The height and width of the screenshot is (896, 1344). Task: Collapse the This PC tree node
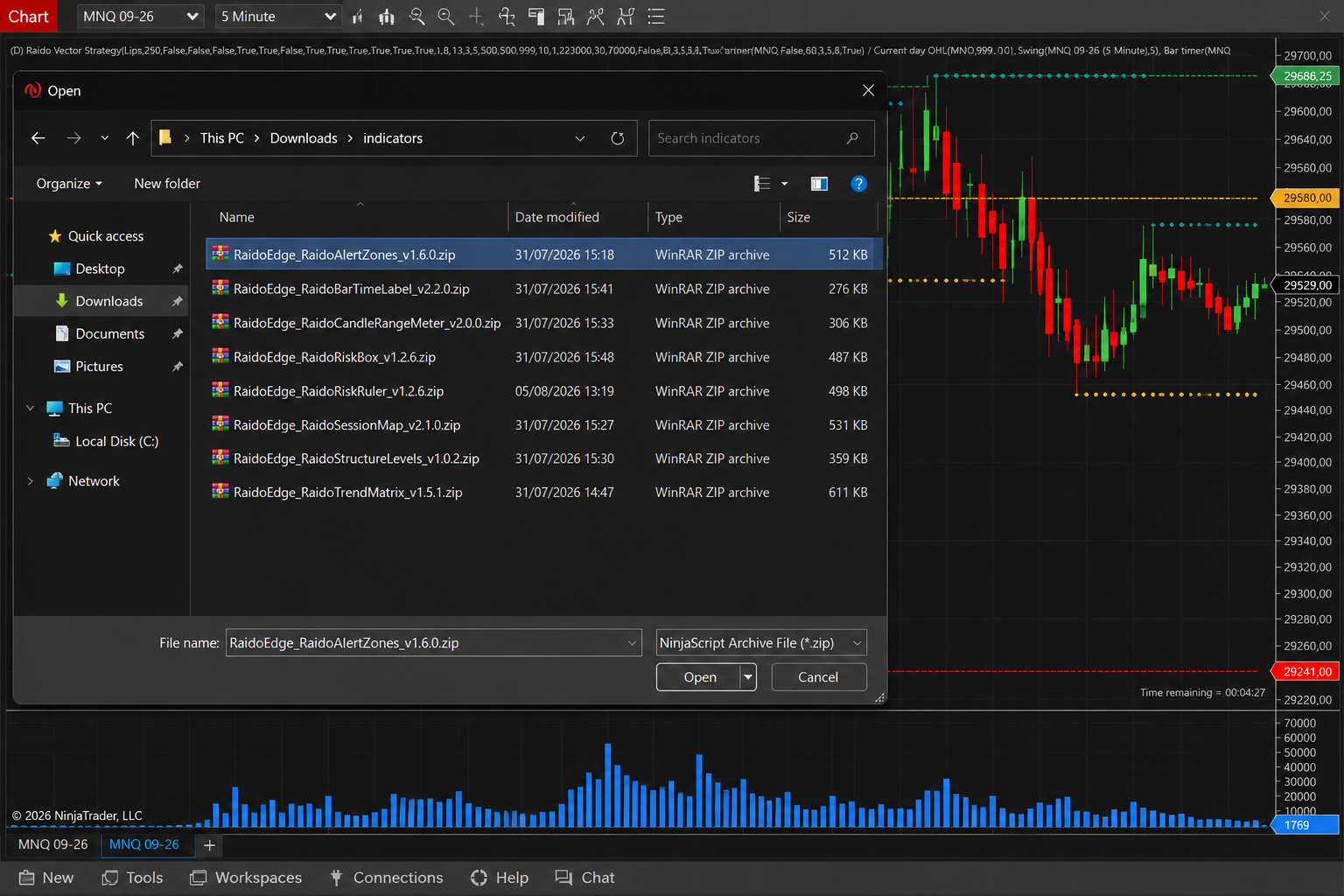[31, 409]
